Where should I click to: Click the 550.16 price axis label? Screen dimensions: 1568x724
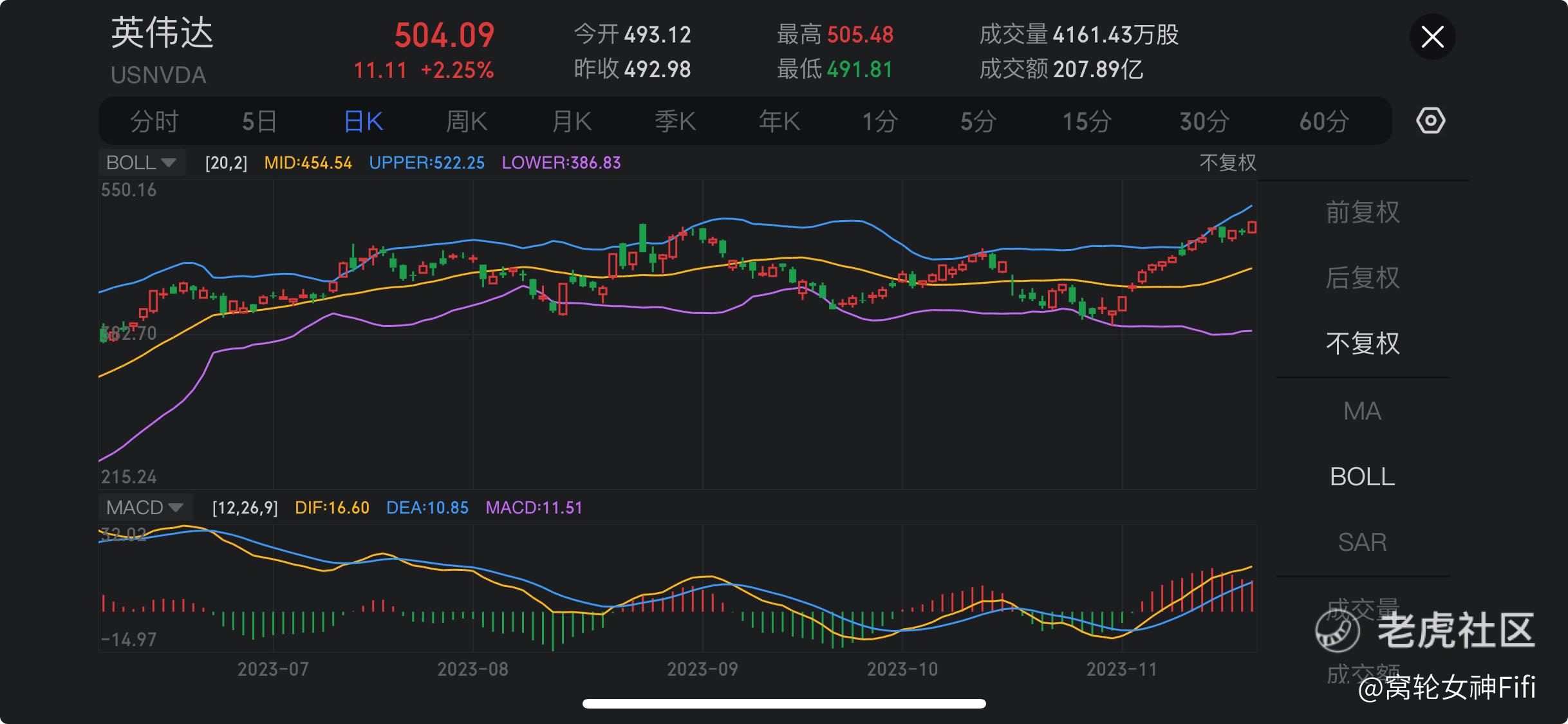[x=129, y=190]
